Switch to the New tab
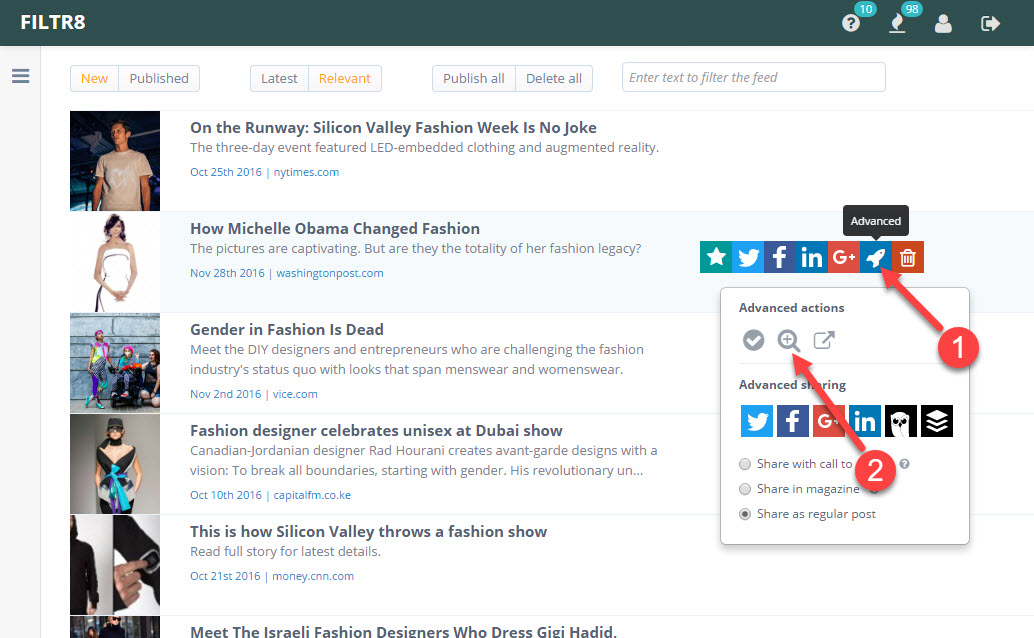1034x638 pixels. coord(94,79)
